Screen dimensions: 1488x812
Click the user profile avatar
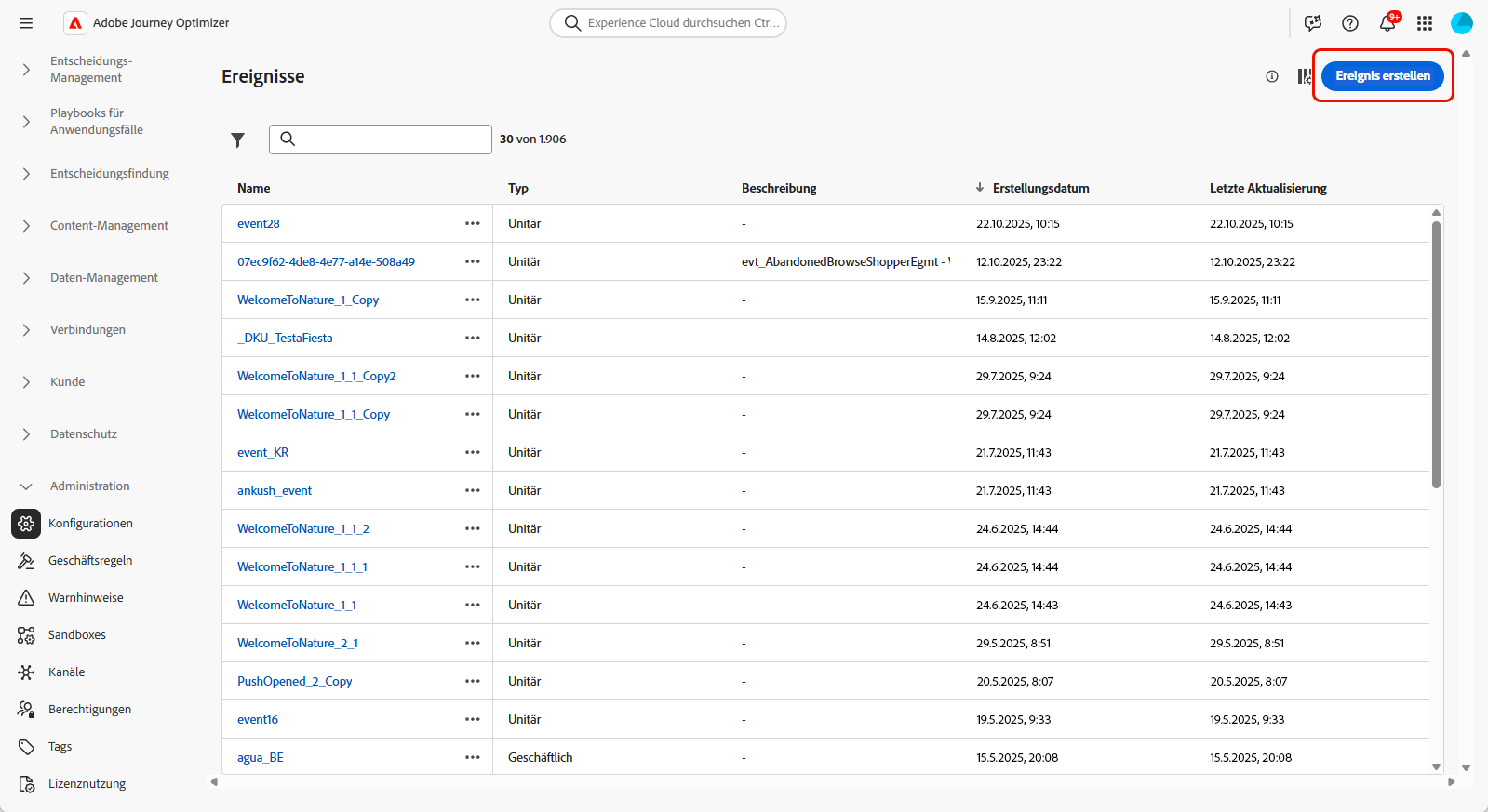1461,23
